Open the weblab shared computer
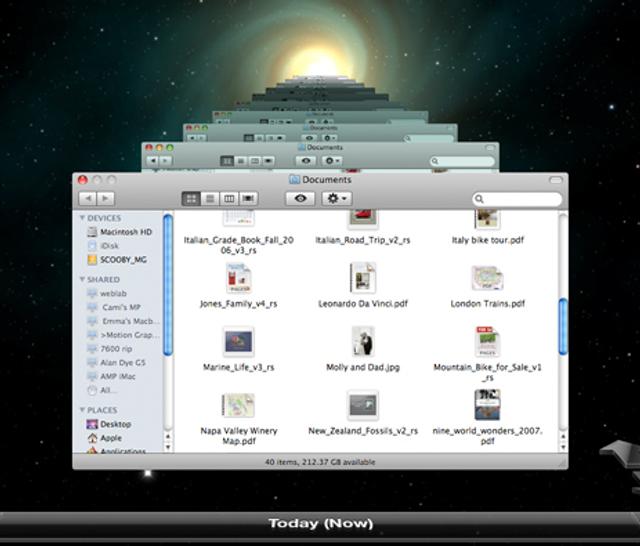 [107, 293]
